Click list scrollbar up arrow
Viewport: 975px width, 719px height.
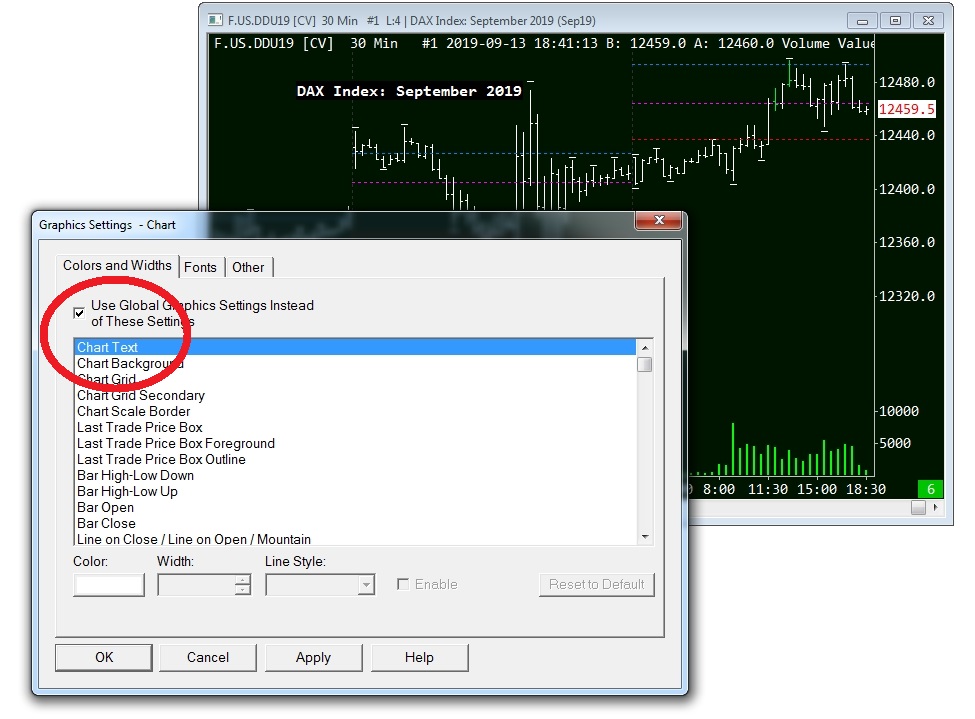click(x=645, y=348)
